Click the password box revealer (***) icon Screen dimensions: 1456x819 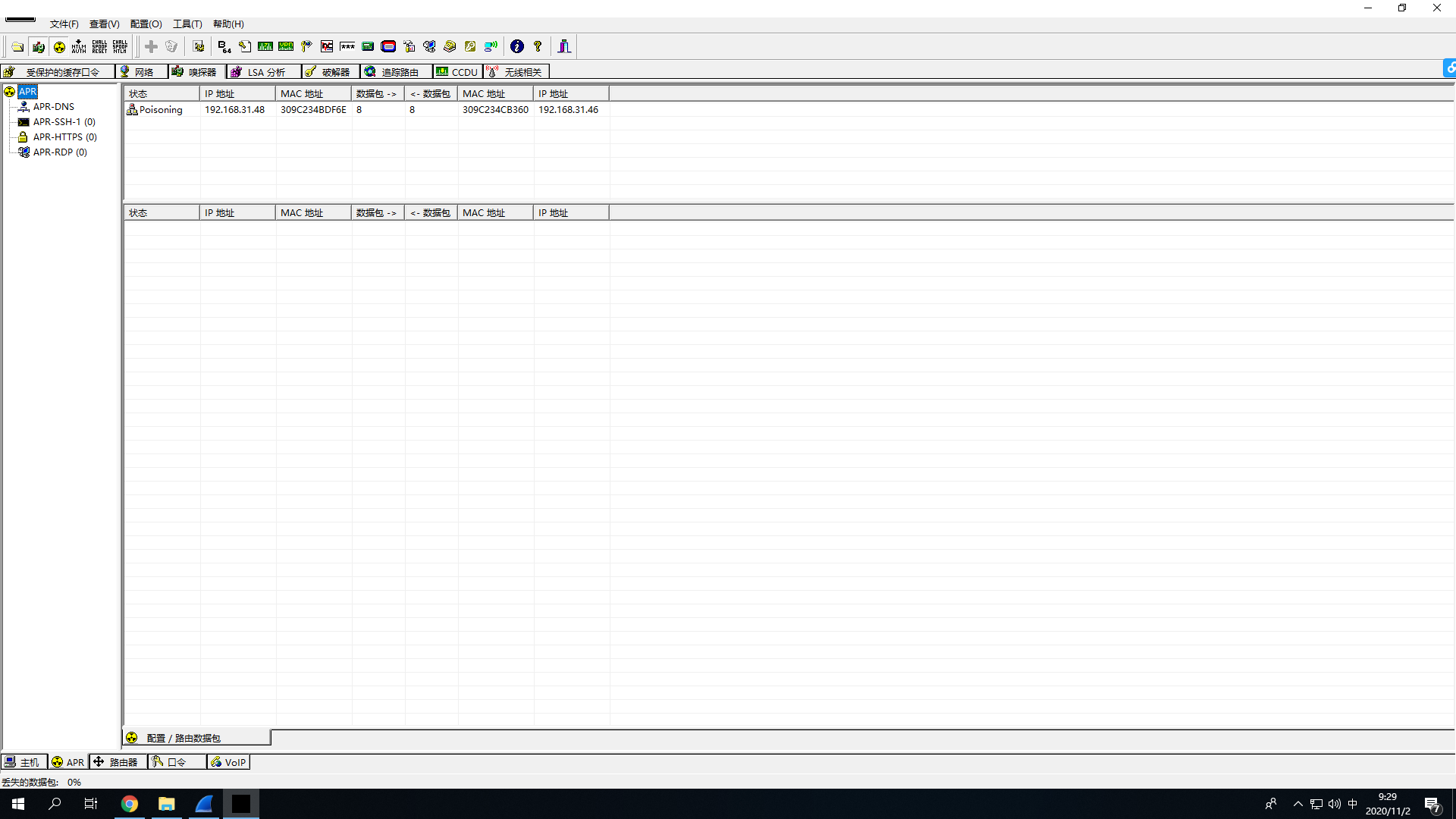coord(347,47)
